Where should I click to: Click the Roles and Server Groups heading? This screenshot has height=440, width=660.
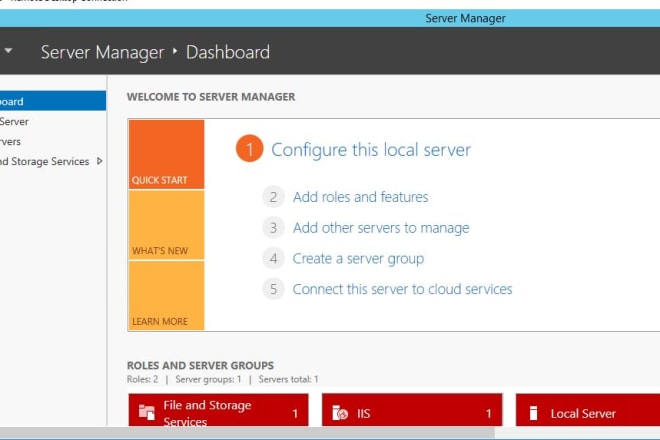[x=200, y=365]
